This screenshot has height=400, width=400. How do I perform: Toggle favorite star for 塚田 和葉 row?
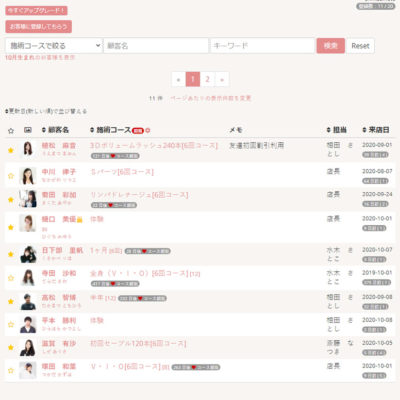(11, 370)
